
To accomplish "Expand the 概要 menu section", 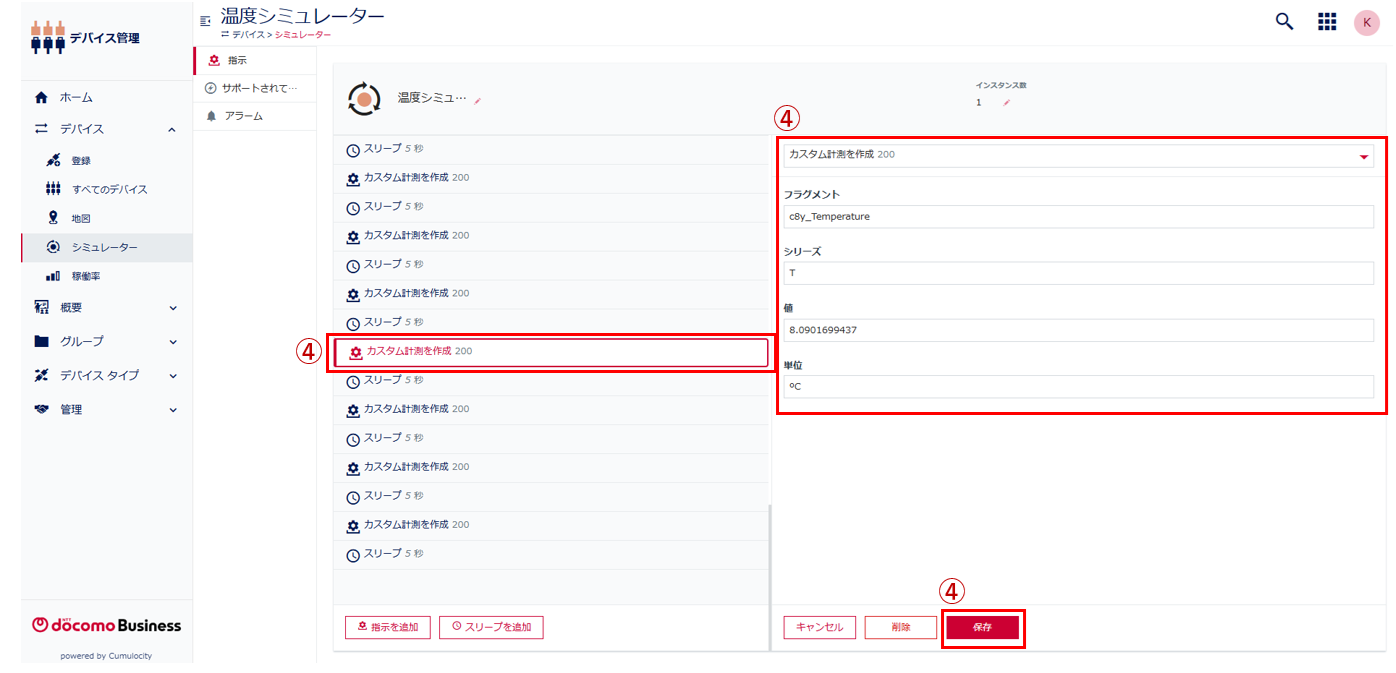I will (x=172, y=308).
